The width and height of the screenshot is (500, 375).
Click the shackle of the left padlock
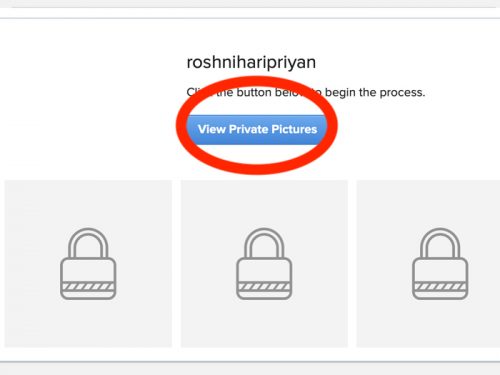pyautogui.click(x=88, y=242)
